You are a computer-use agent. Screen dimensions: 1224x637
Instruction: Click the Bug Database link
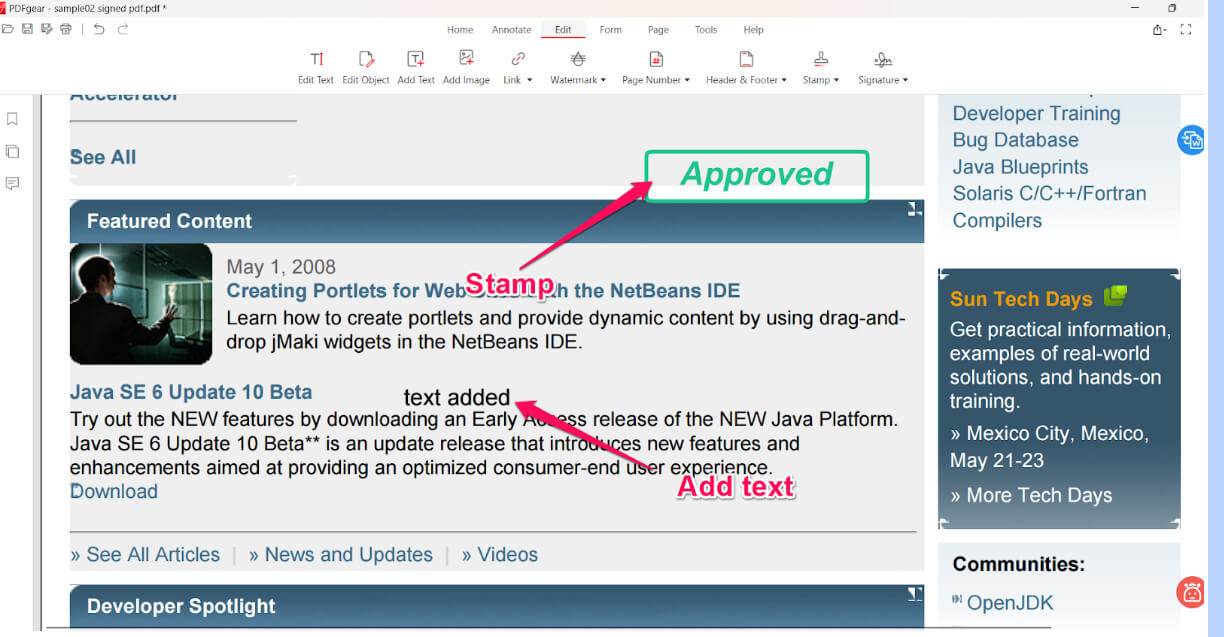1015,140
